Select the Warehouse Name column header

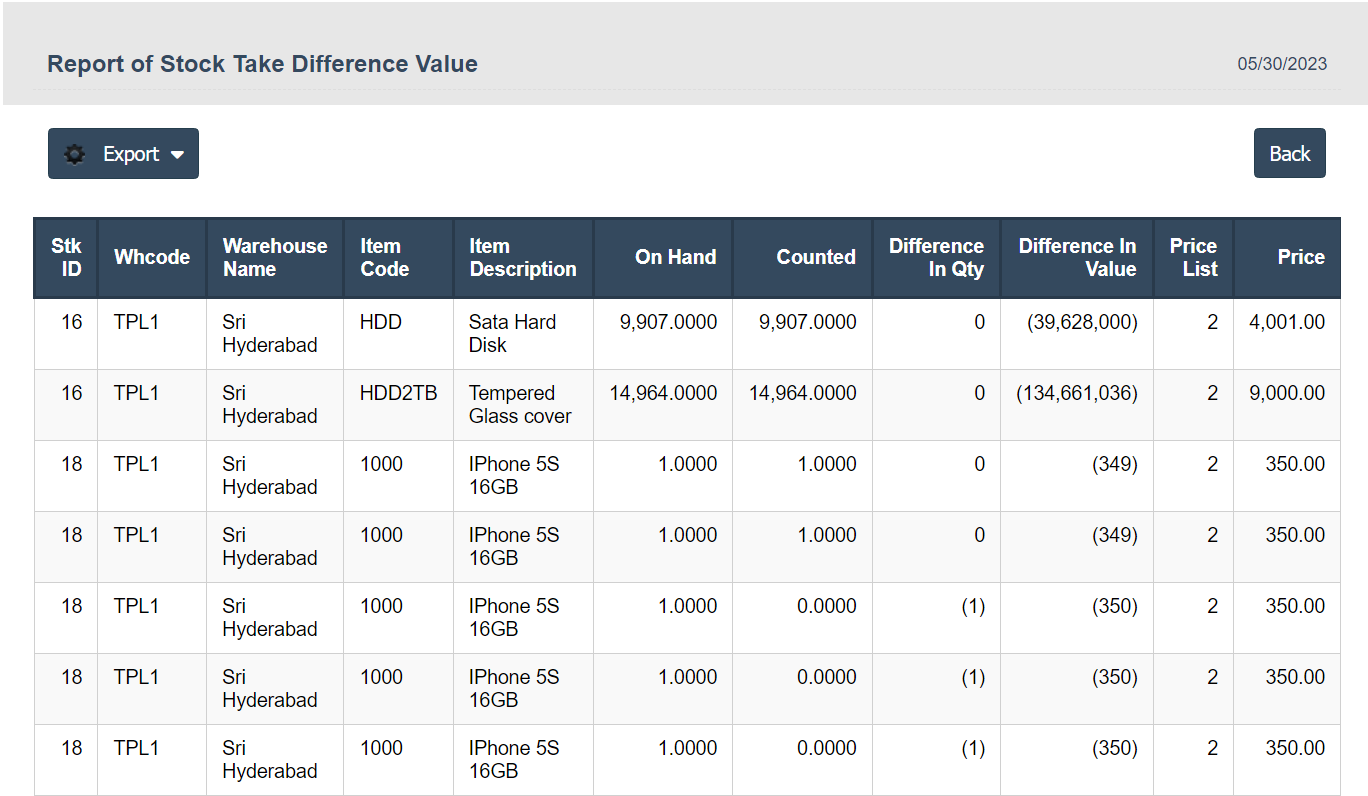[274, 258]
